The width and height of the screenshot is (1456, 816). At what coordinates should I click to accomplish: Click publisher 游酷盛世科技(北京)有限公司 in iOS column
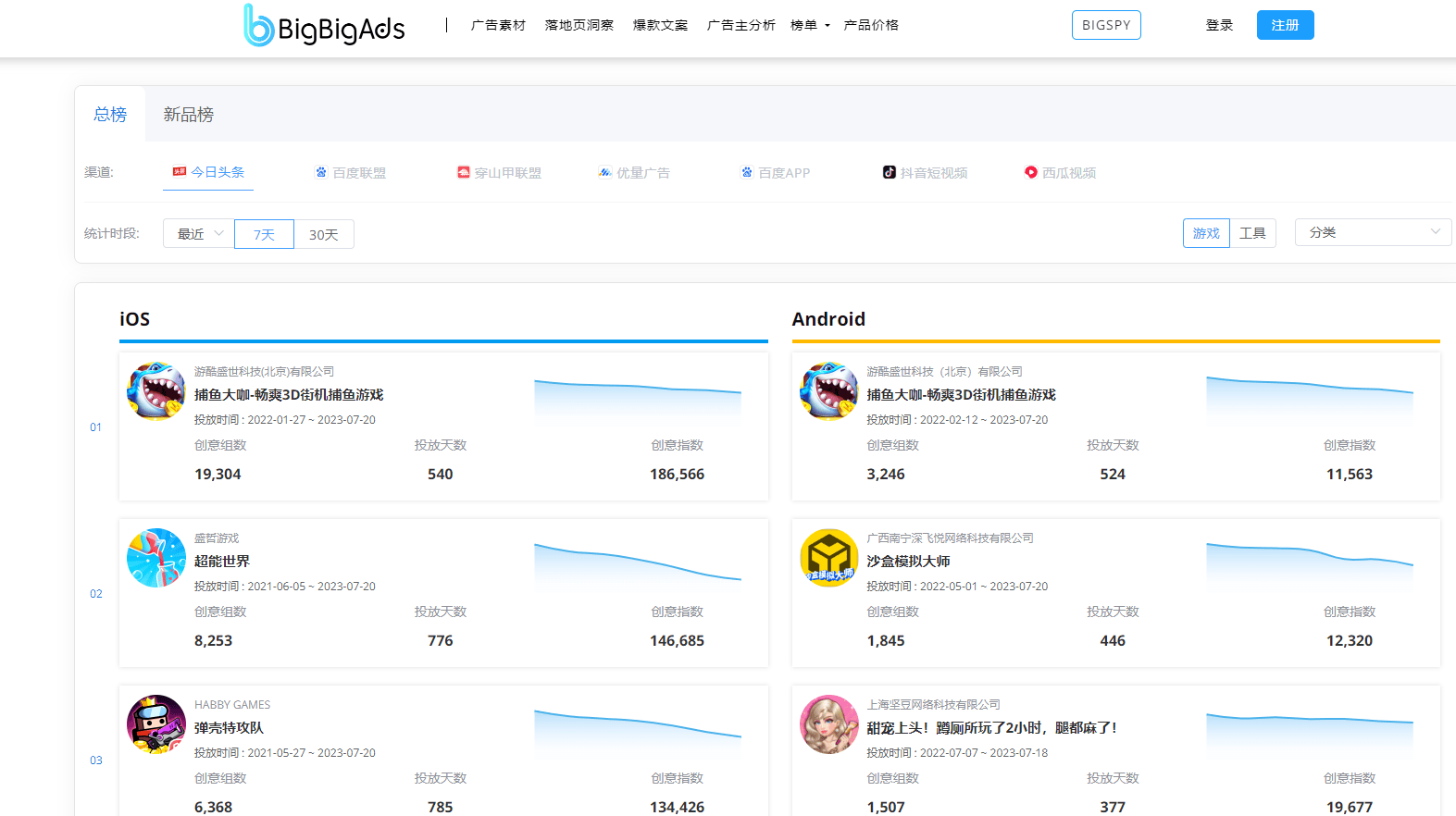(x=264, y=372)
